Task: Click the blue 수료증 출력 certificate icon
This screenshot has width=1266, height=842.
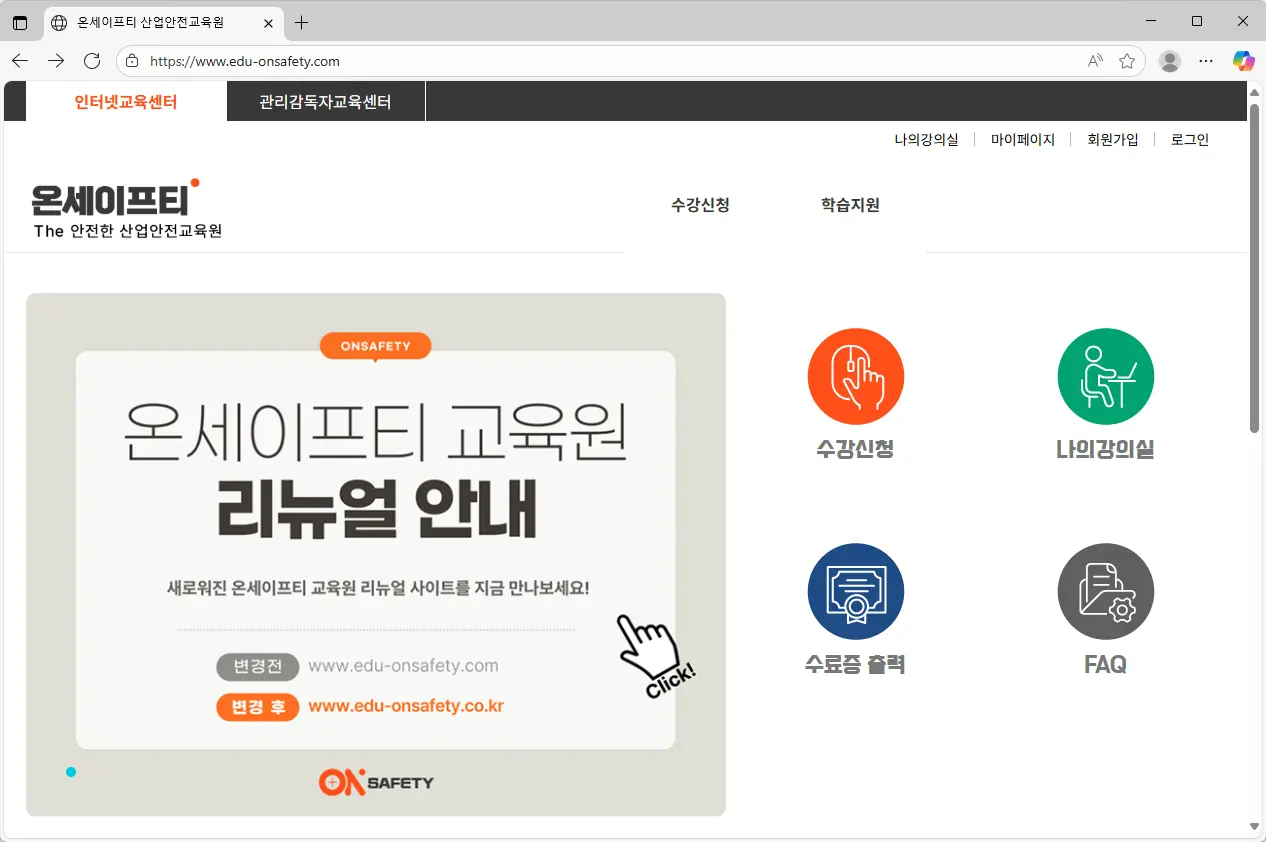Action: coord(855,591)
